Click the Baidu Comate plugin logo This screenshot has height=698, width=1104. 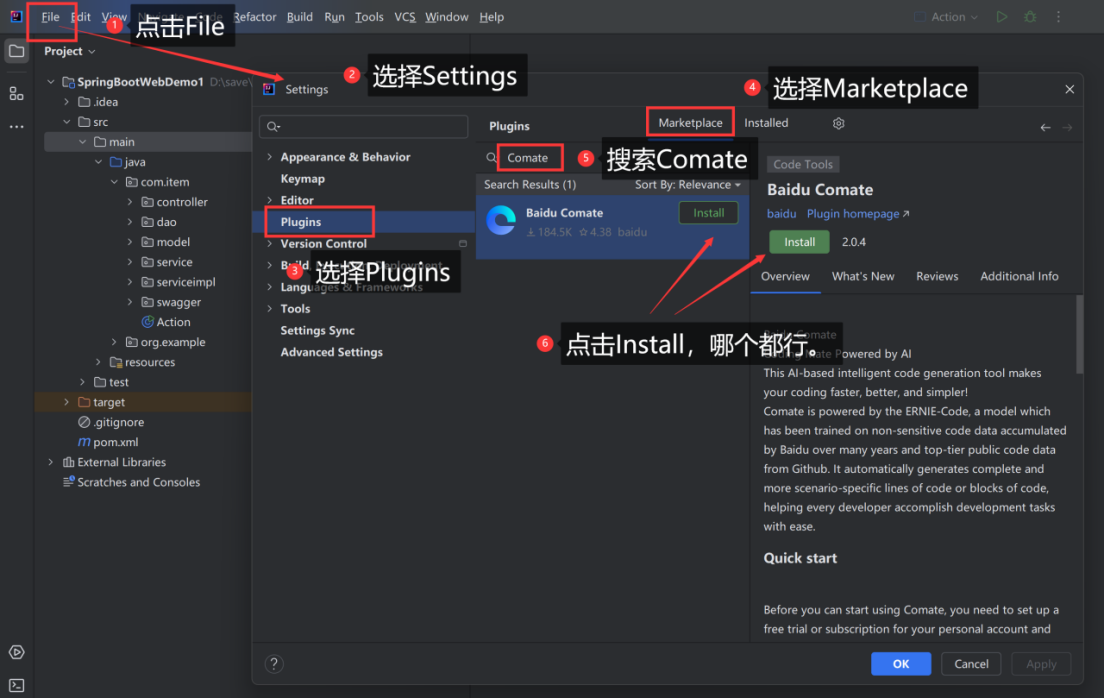click(x=501, y=220)
